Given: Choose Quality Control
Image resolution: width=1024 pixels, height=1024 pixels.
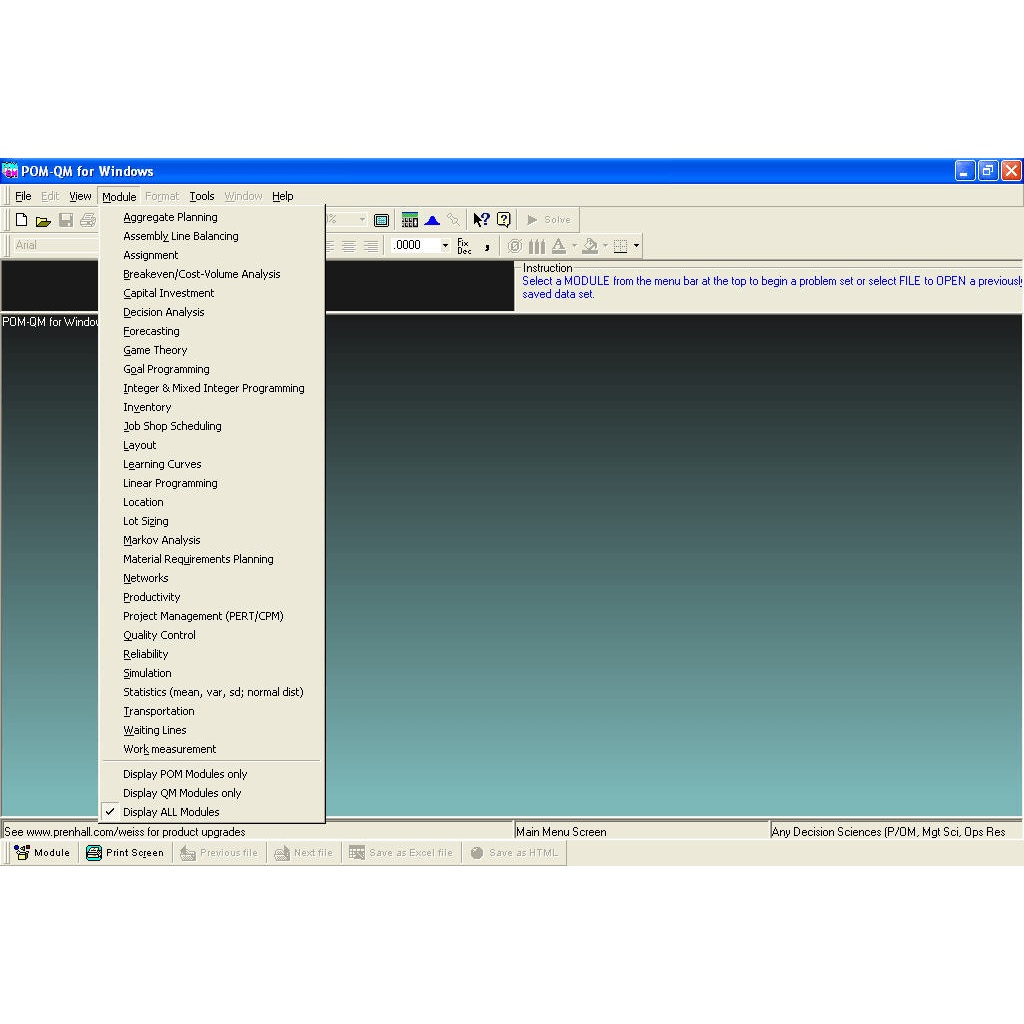Looking at the screenshot, I should pyautogui.click(x=212, y=635).
